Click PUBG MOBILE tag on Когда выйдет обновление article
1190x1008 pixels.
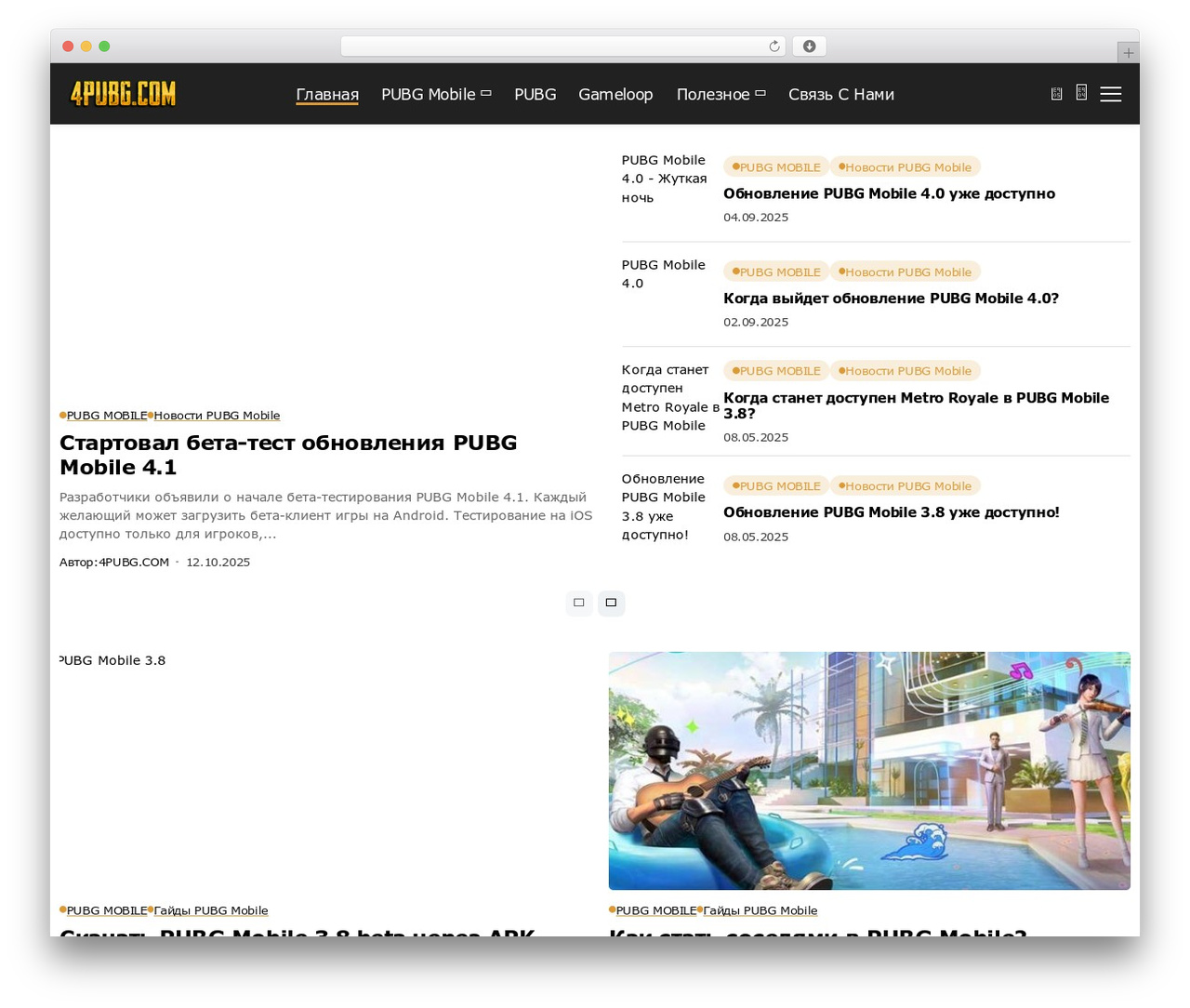click(x=776, y=272)
